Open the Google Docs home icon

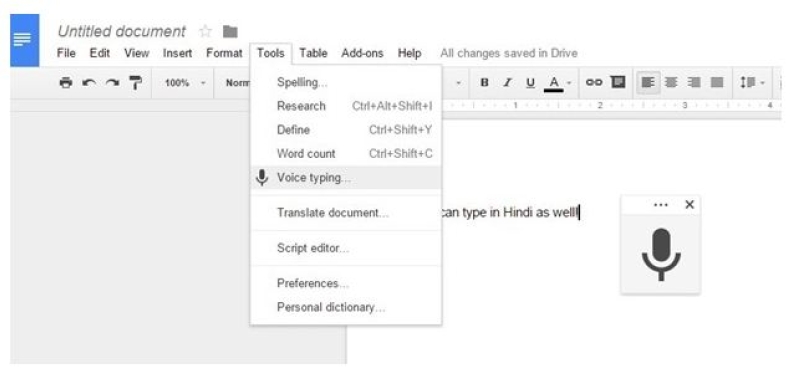(x=24, y=40)
